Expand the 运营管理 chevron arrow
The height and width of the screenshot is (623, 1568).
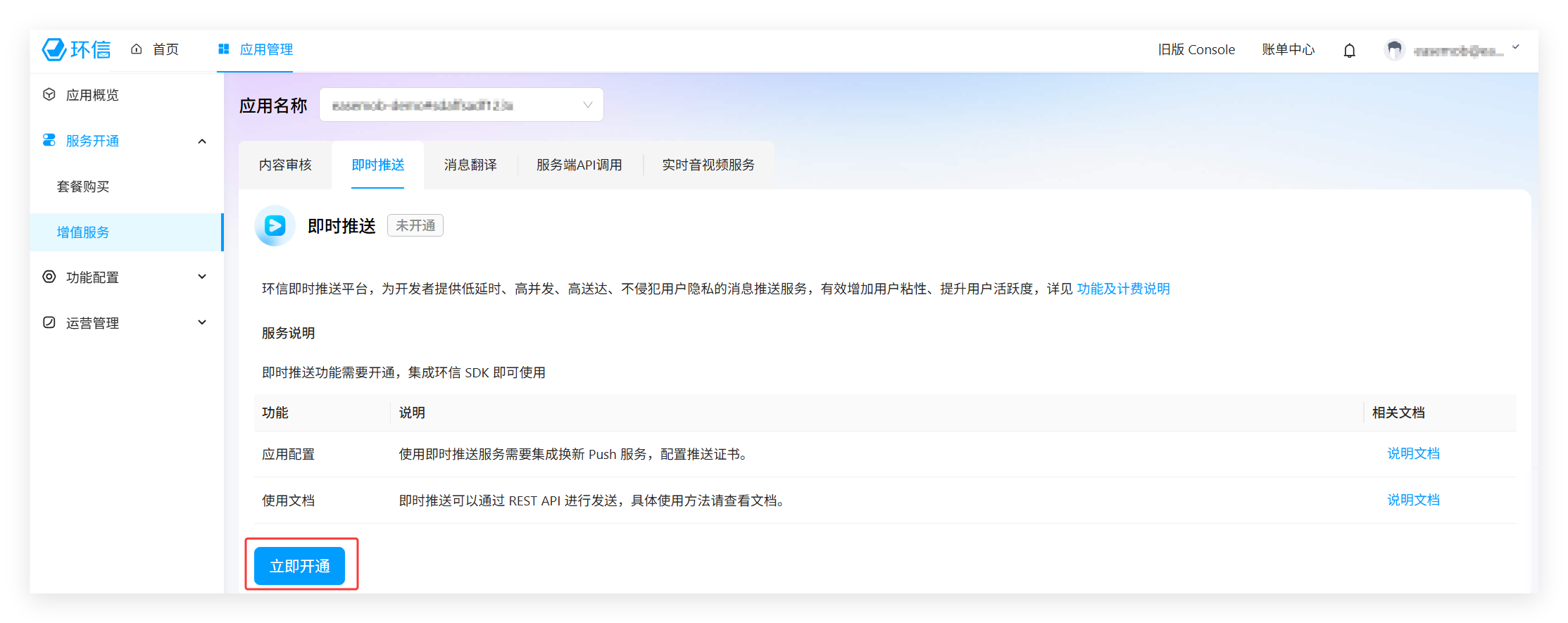tap(202, 322)
